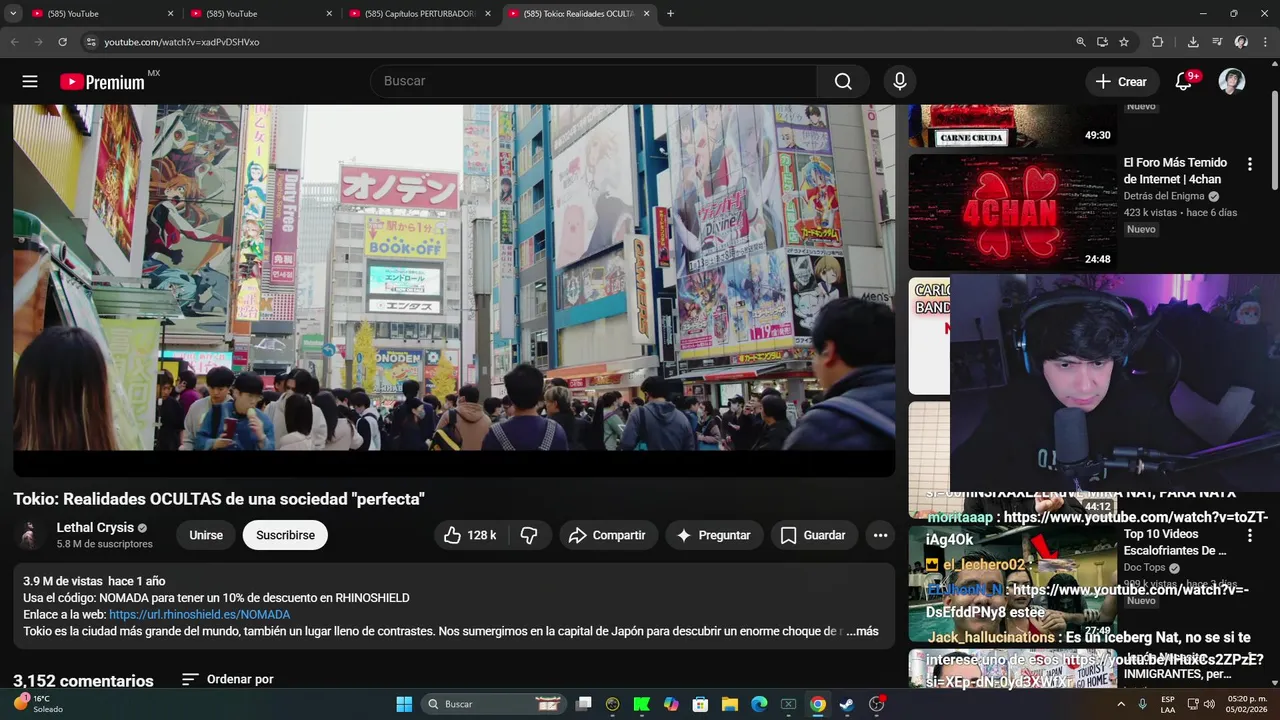Install app icon in address bar
Viewport: 1280px width, 720px height.
click(1102, 42)
